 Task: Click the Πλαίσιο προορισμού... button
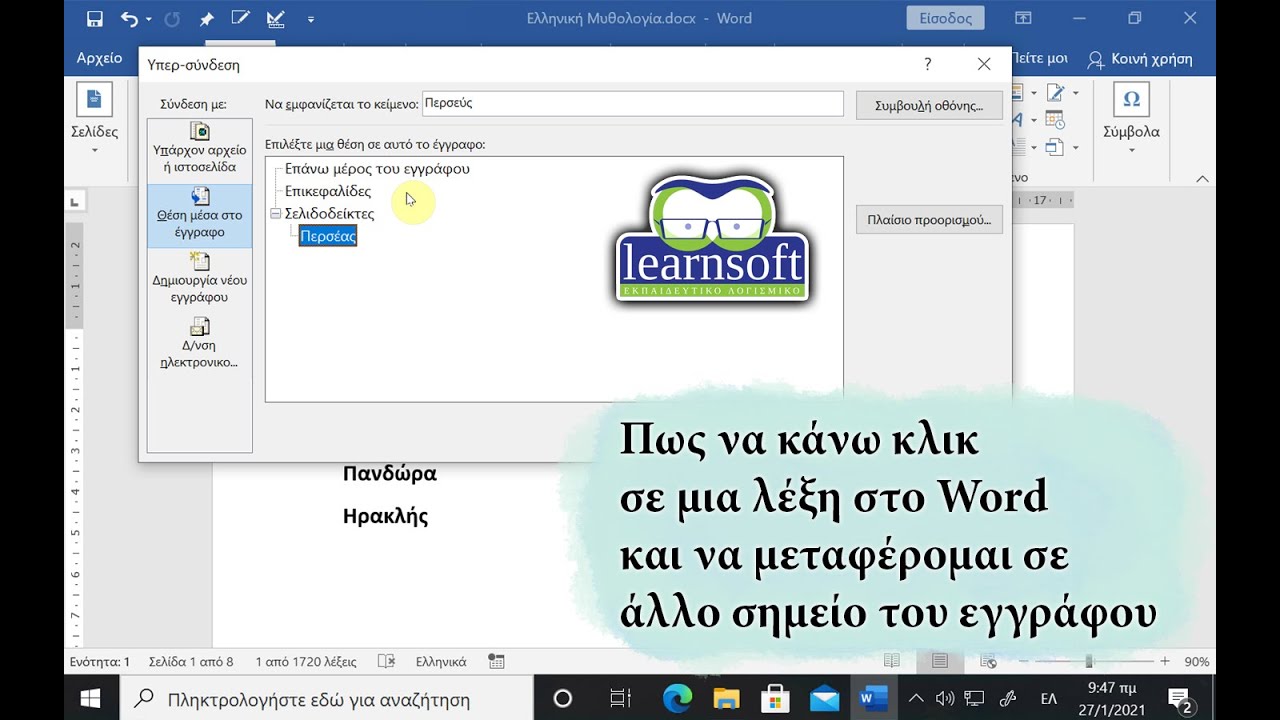click(x=929, y=220)
